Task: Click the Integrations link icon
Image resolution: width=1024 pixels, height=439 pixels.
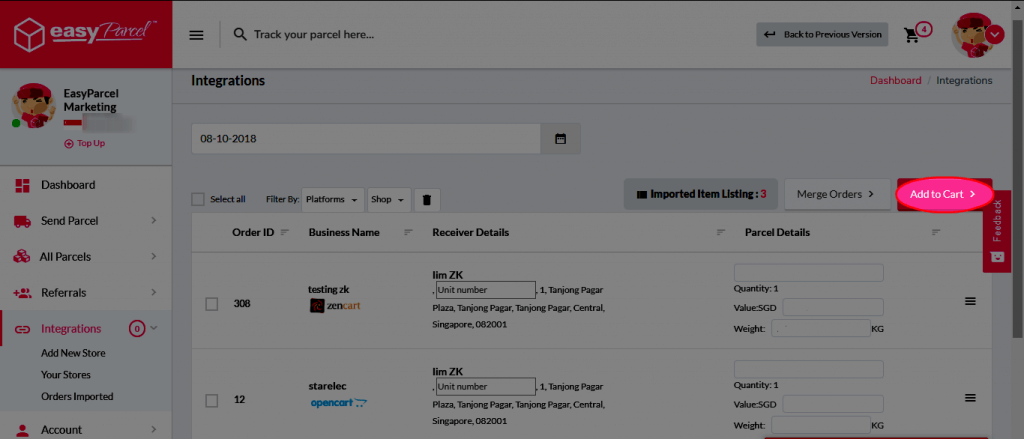Action: tap(23, 329)
